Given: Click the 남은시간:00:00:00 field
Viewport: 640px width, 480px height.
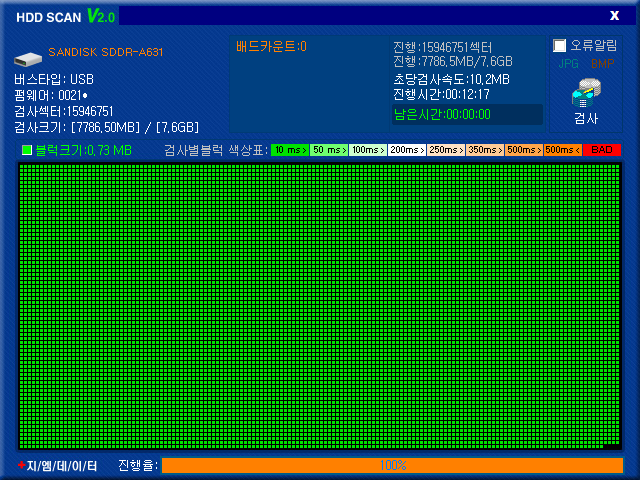Looking at the screenshot, I should pos(467,114).
